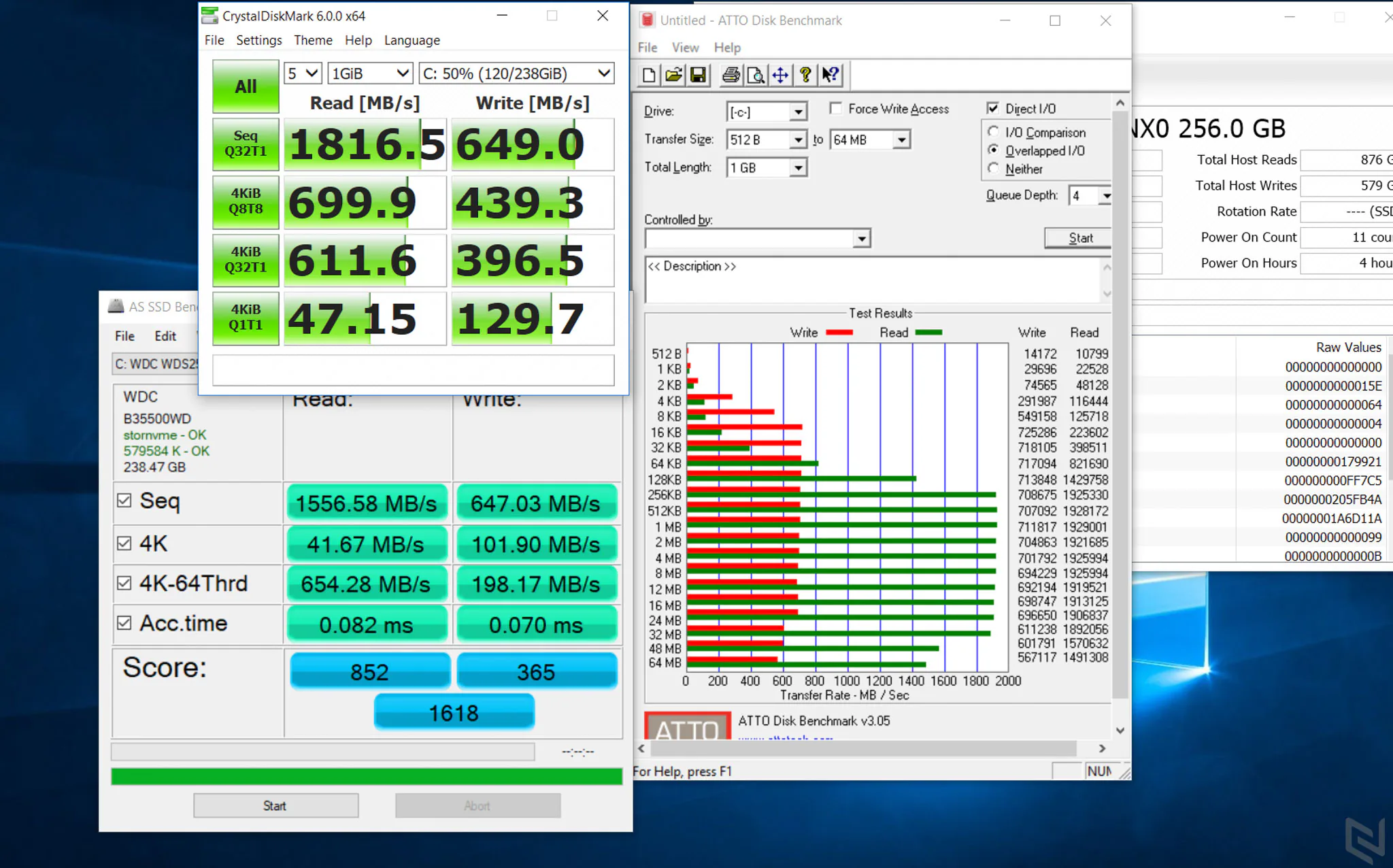Screen dimensions: 1393x868
Task: Open CrystalDiskMark Language menu
Action: coord(412,40)
